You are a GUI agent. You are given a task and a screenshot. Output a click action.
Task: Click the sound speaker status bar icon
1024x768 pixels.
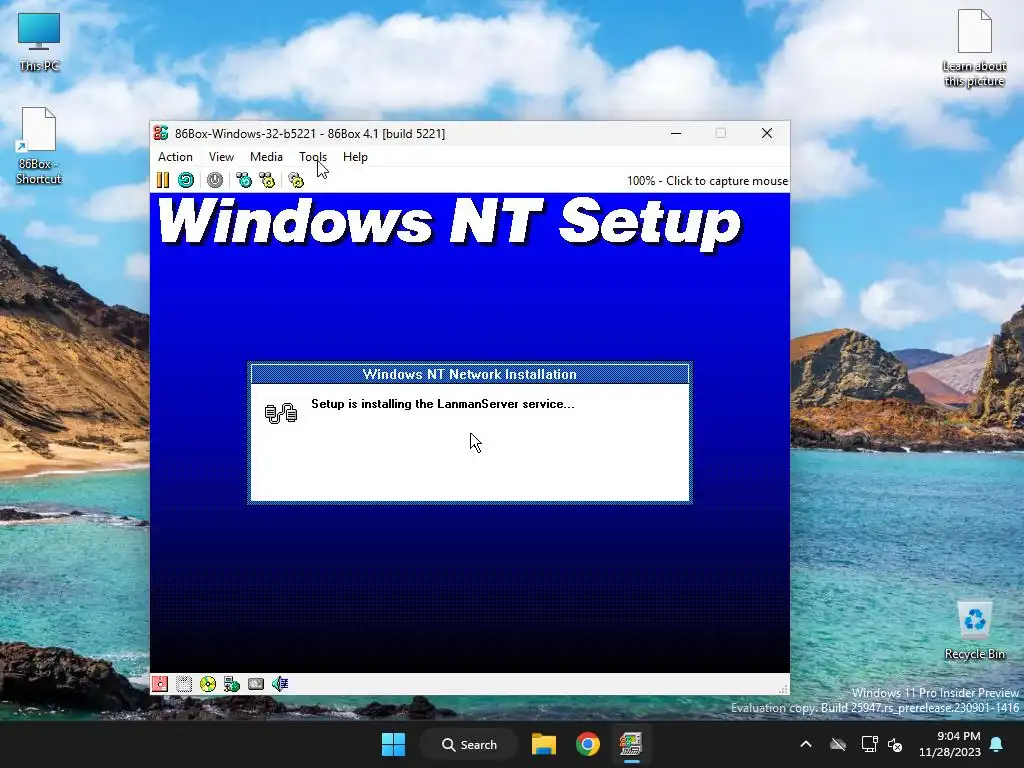click(x=280, y=684)
